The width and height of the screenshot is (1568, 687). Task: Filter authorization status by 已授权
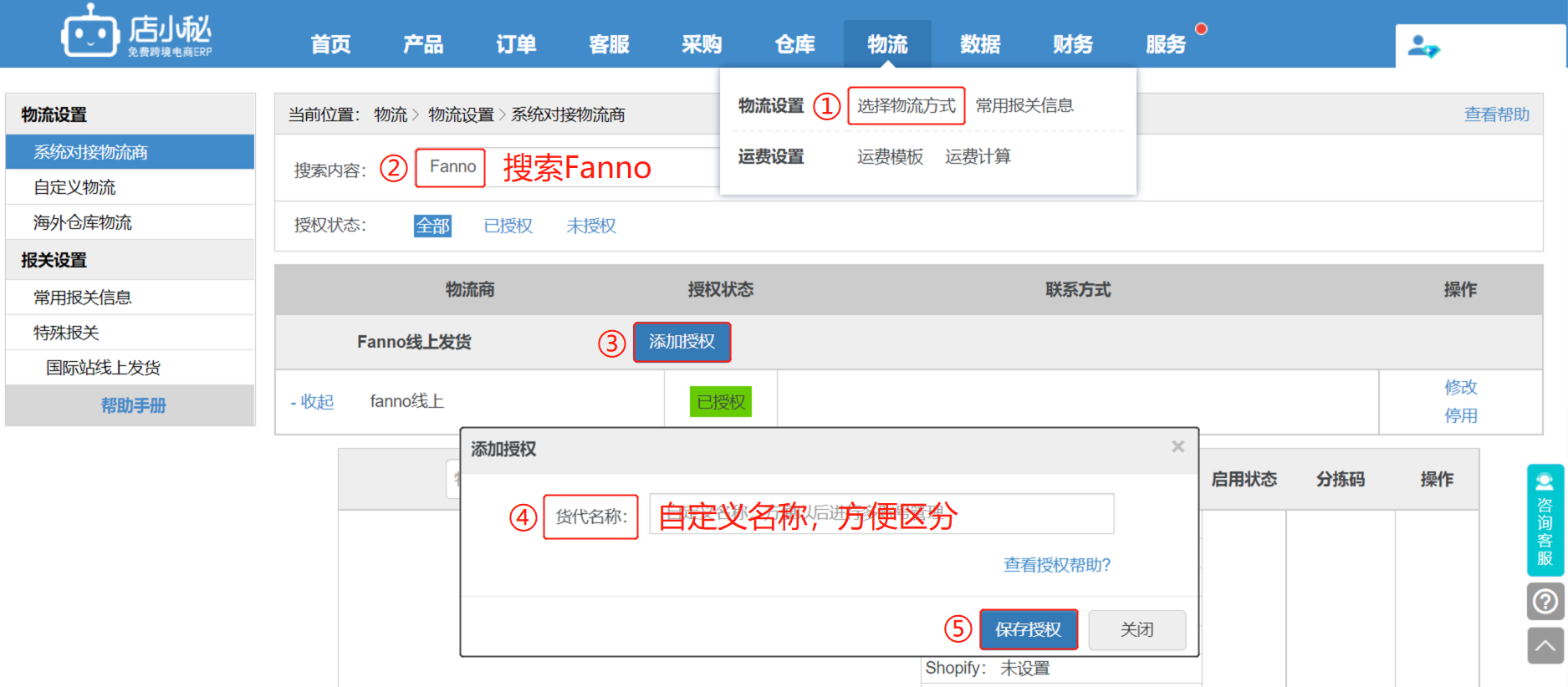pos(508,226)
